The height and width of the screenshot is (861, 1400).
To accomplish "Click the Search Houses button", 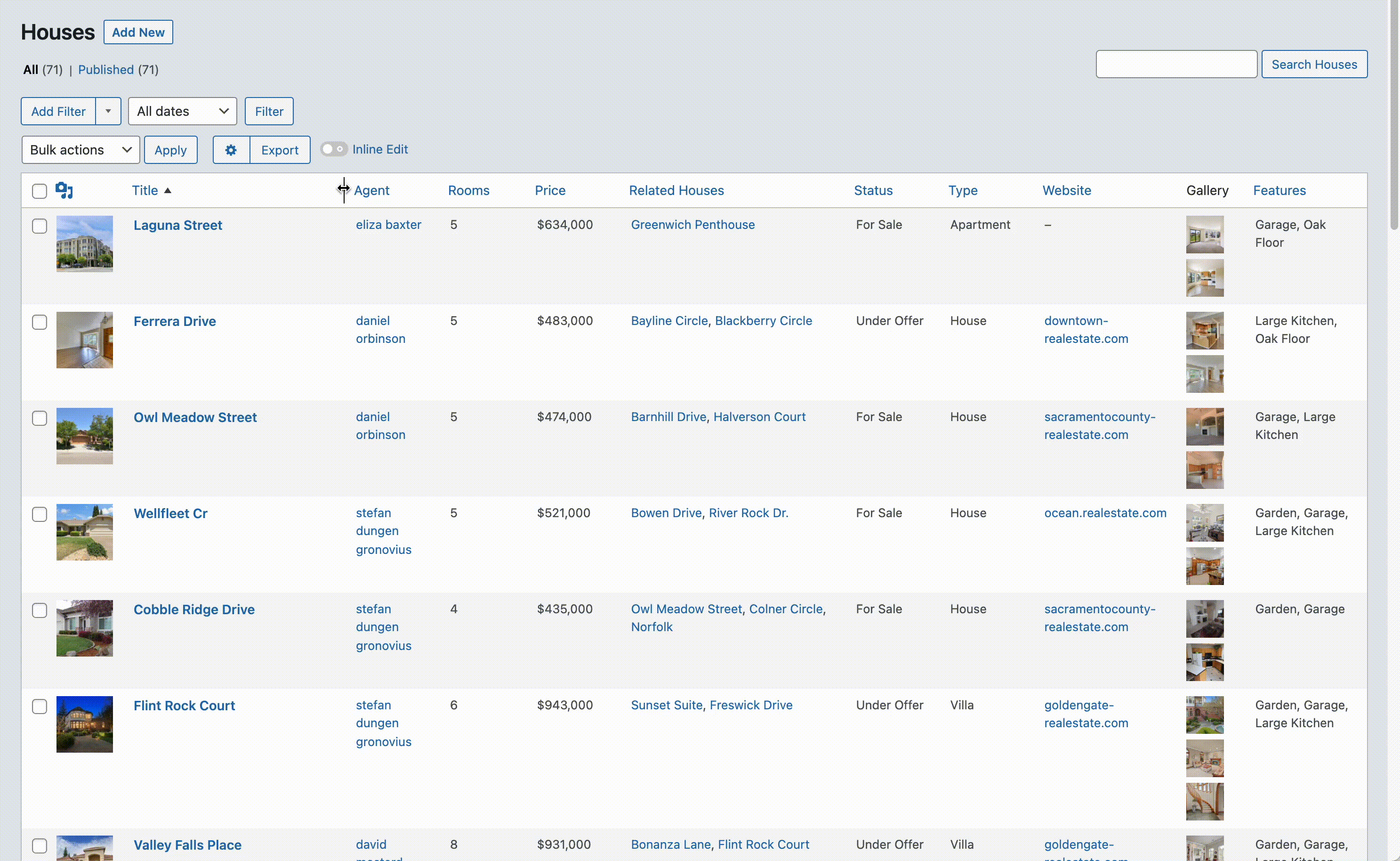I will pyautogui.click(x=1314, y=63).
